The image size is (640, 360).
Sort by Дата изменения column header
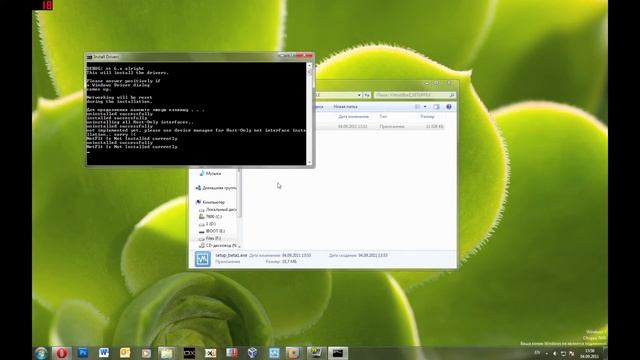tap(353, 117)
